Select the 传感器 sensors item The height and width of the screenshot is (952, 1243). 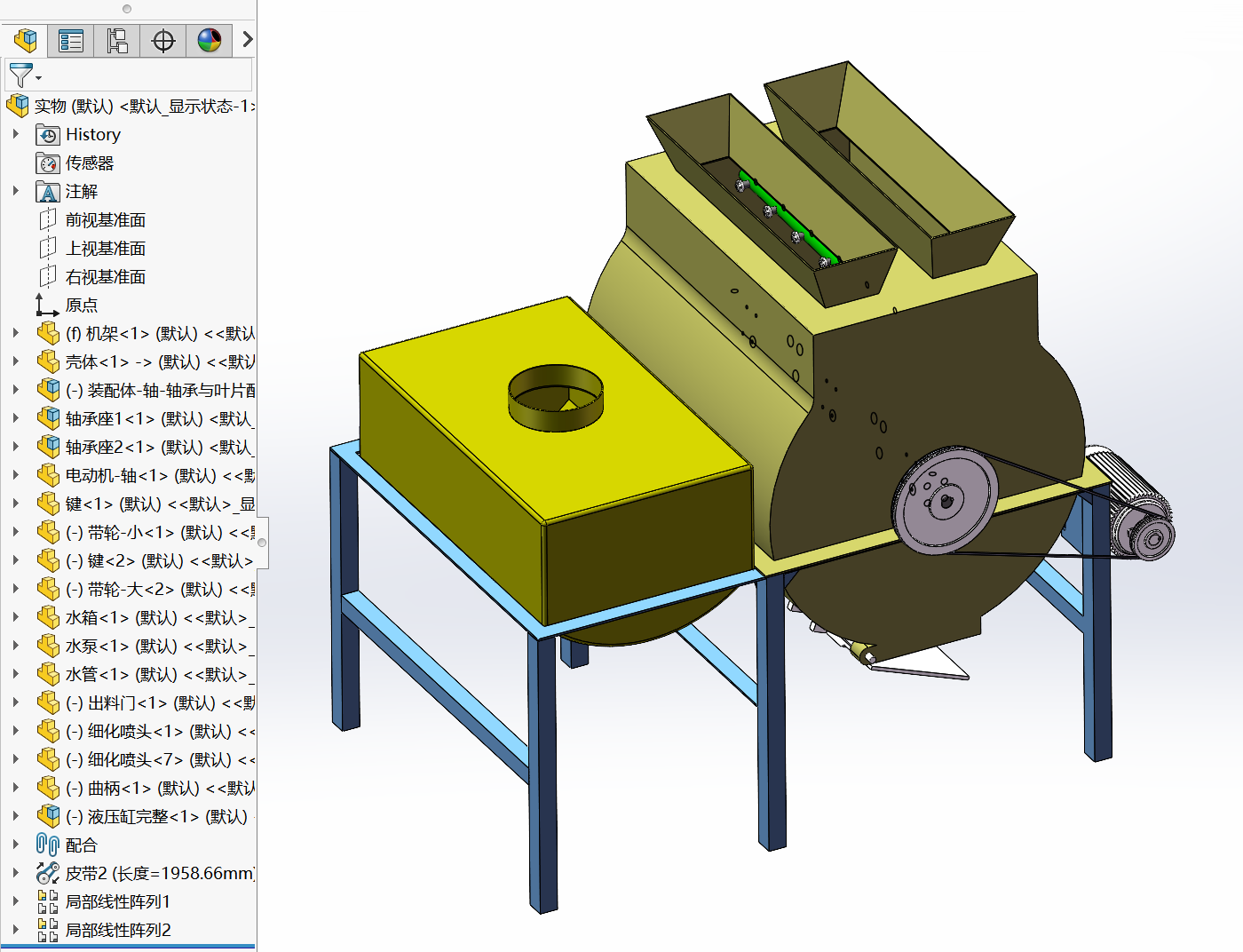click(89, 163)
